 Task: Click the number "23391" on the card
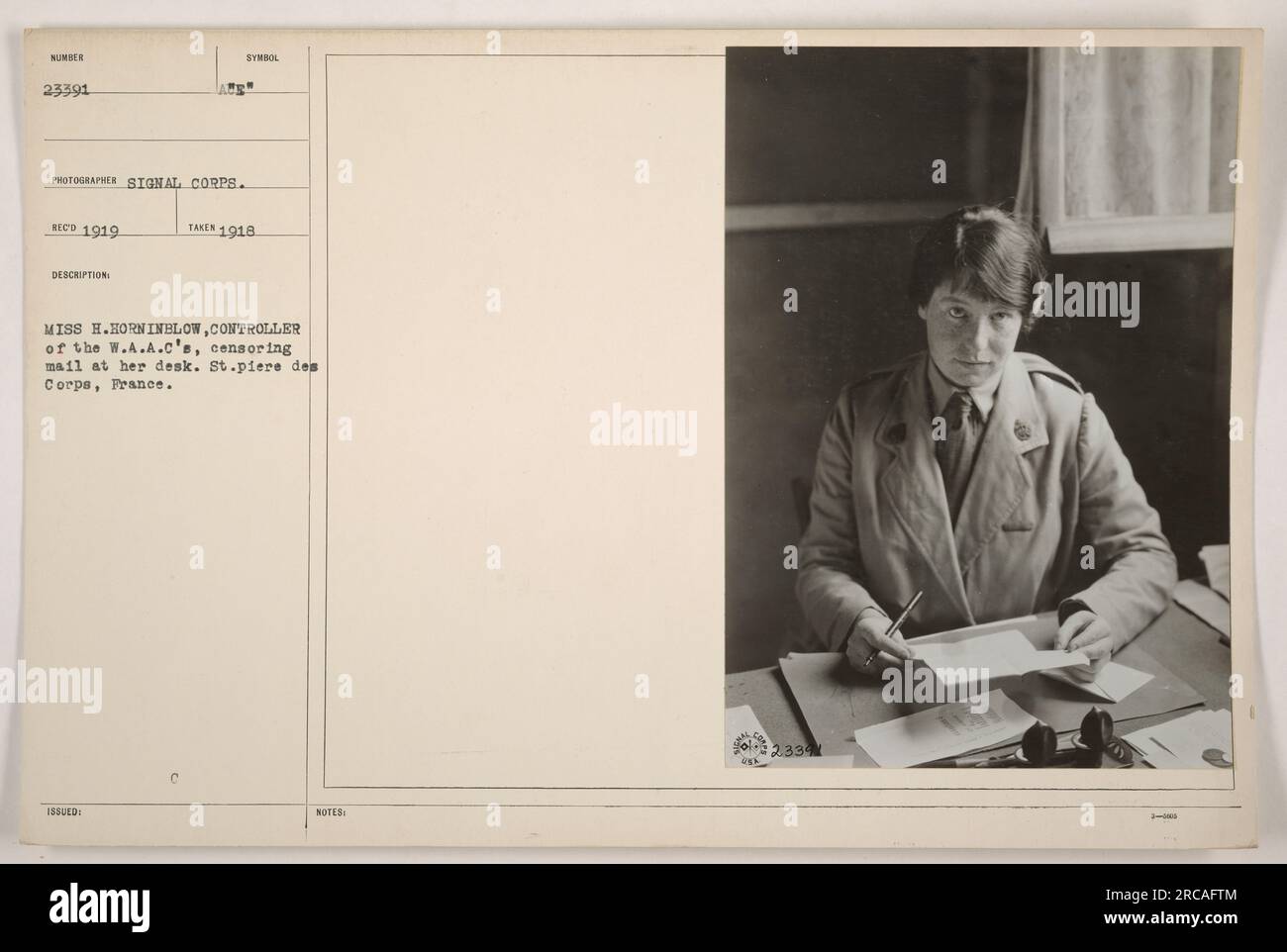(x=67, y=88)
